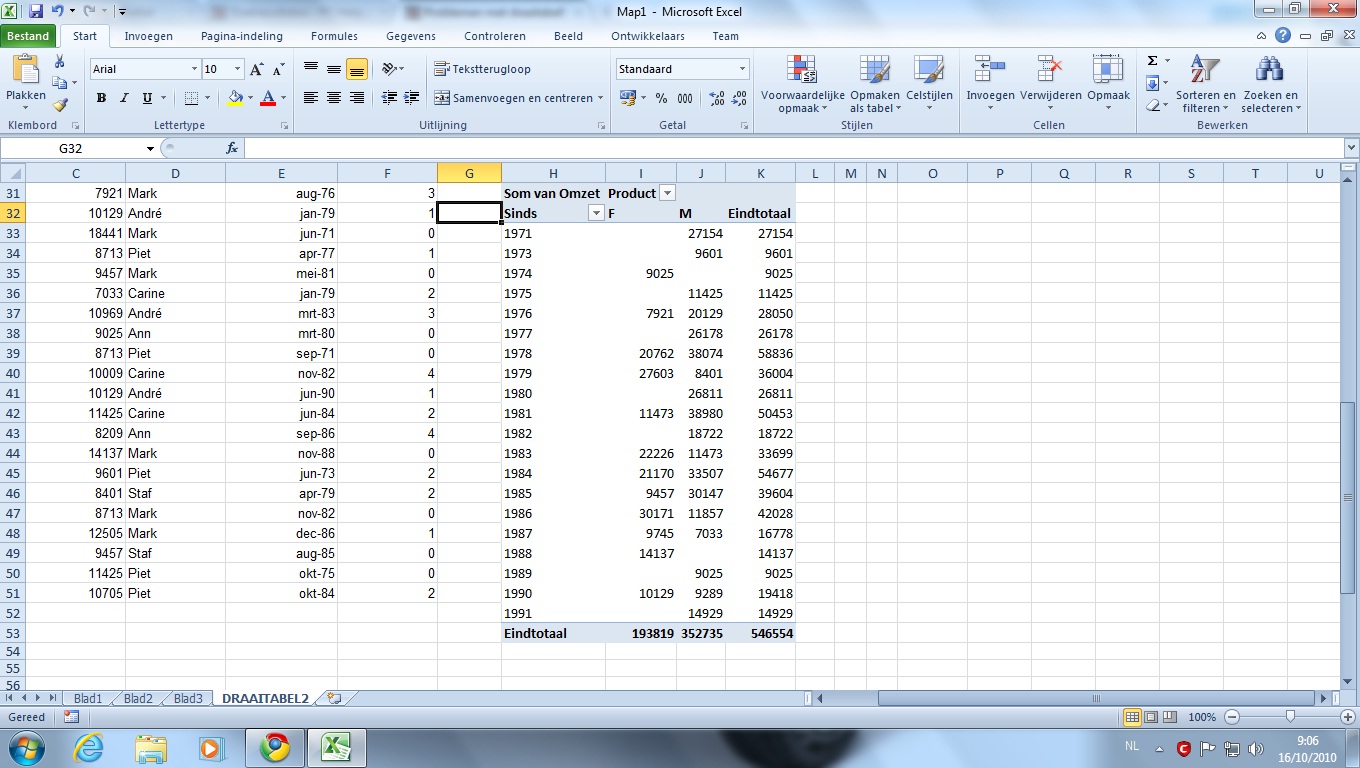Click the increase font size icon
Viewport: 1360px width, 768px height.
(x=257, y=70)
